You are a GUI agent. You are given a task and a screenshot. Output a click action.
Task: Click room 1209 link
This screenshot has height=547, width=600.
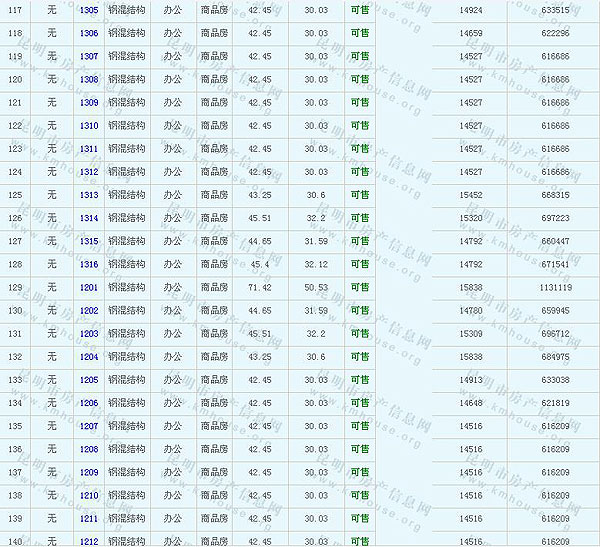(x=89, y=472)
